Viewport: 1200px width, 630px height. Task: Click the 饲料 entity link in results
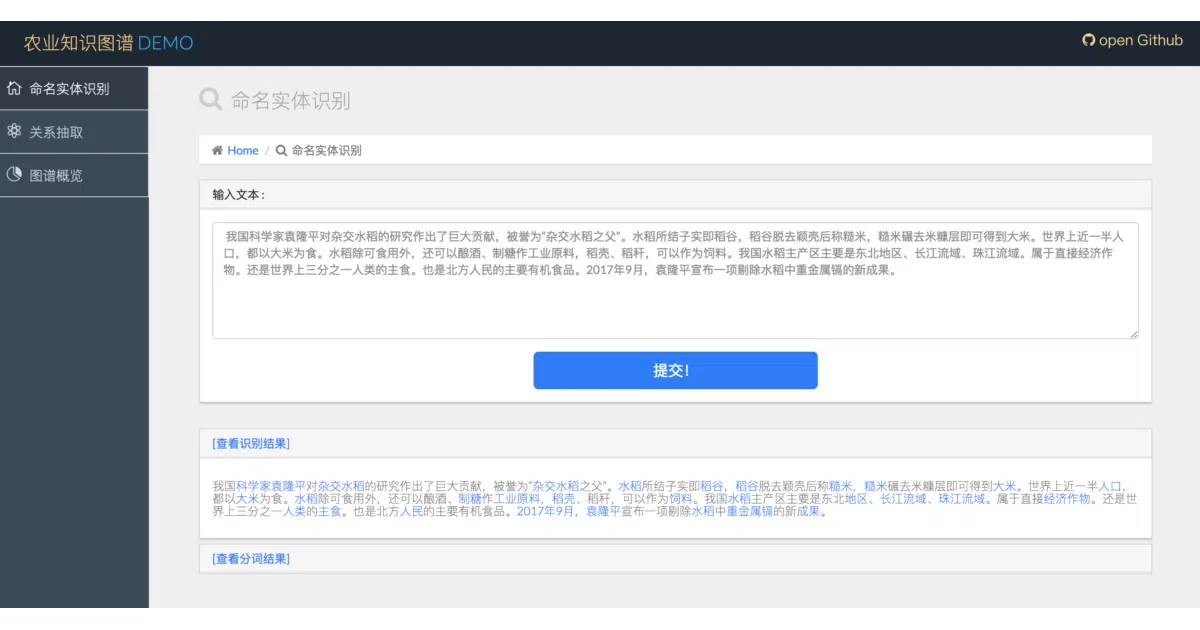click(681, 498)
